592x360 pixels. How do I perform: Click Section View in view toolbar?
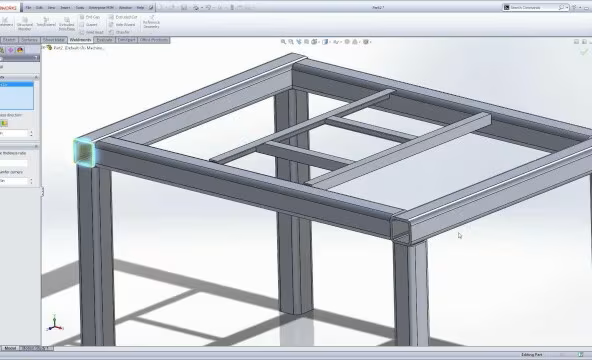pos(307,42)
